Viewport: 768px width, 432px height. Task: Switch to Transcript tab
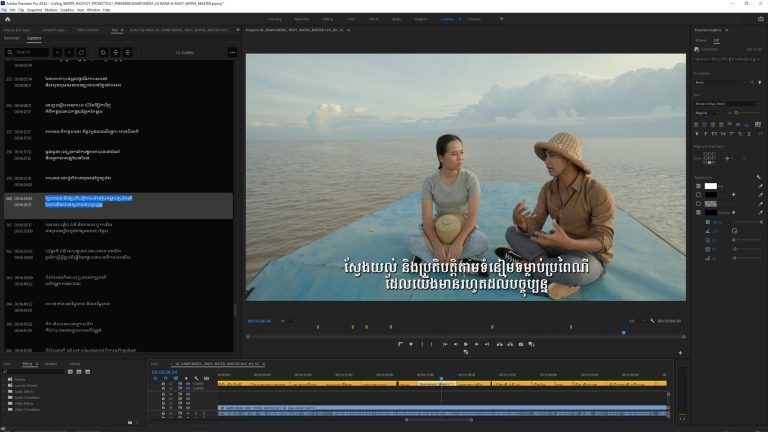click(x=12, y=38)
